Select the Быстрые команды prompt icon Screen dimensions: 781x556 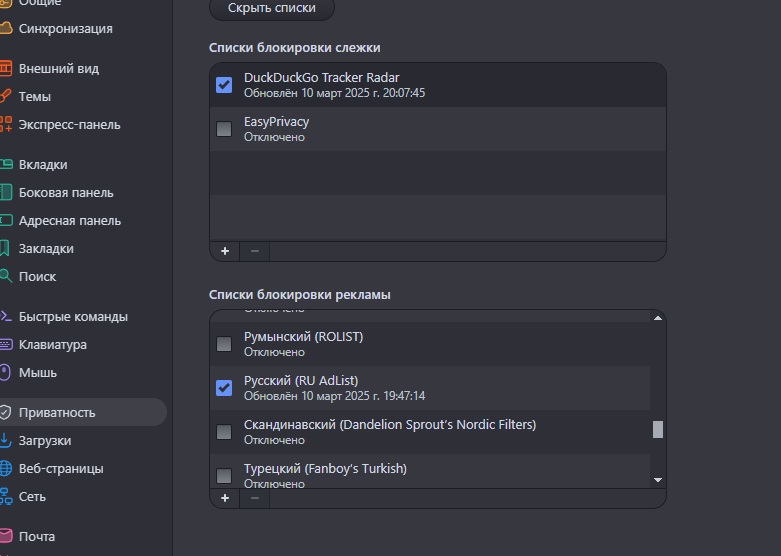[x=5, y=316]
